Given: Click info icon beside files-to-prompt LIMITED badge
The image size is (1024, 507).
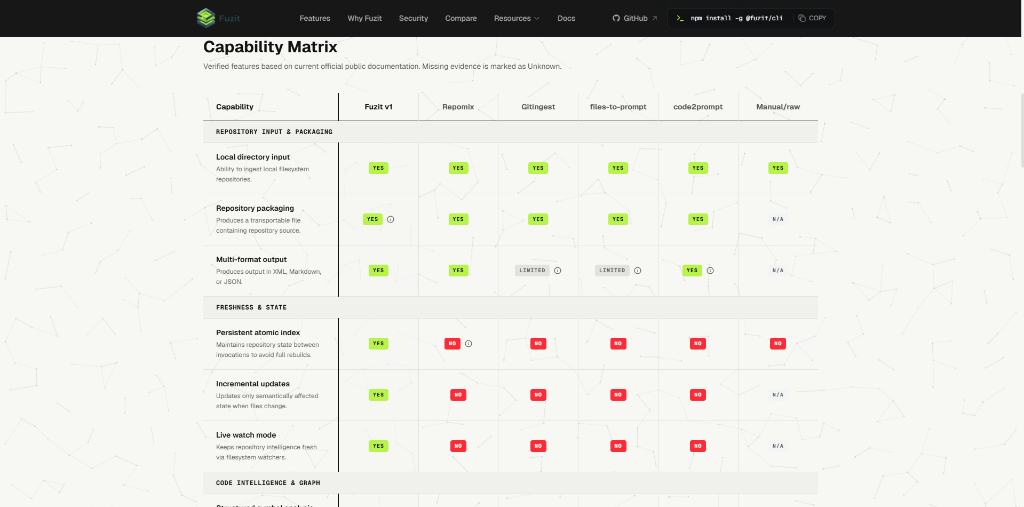Looking at the screenshot, I should (x=637, y=270).
